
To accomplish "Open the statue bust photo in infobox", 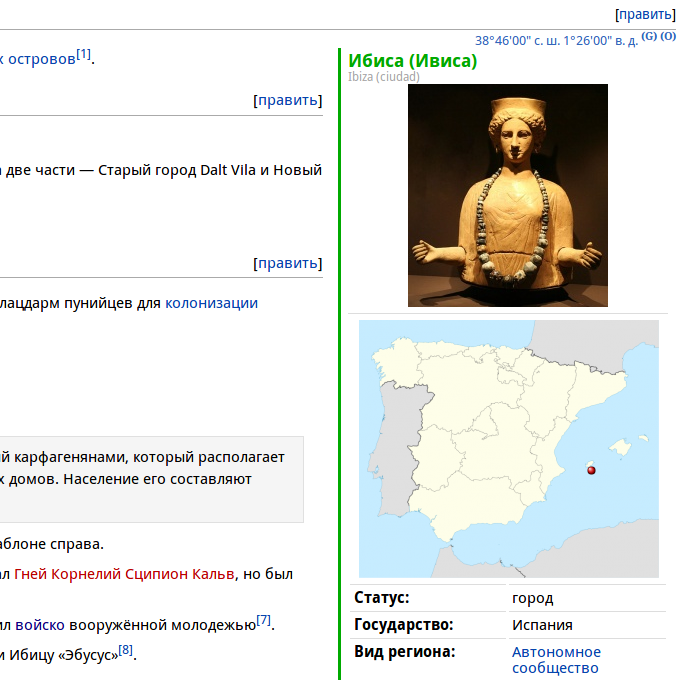I will click(508, 195).
